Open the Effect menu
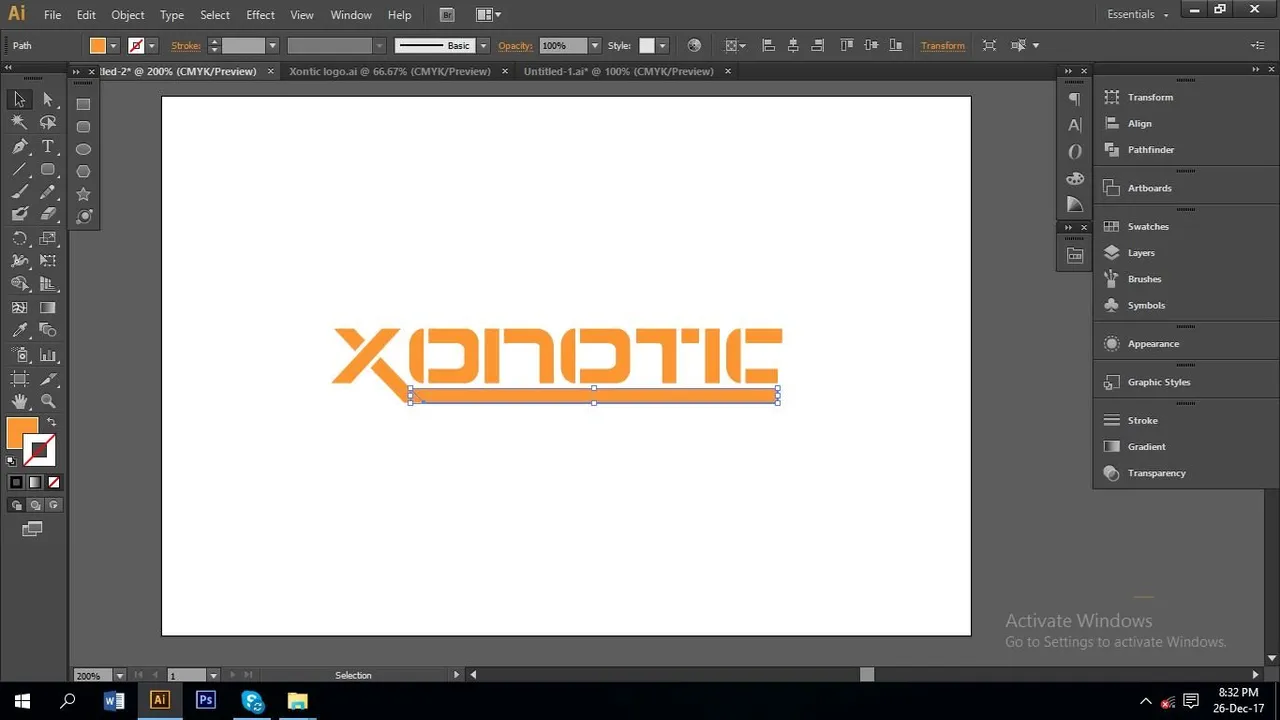The height and width of the screenshot is (720, 1280). click(x=260, y=15)
